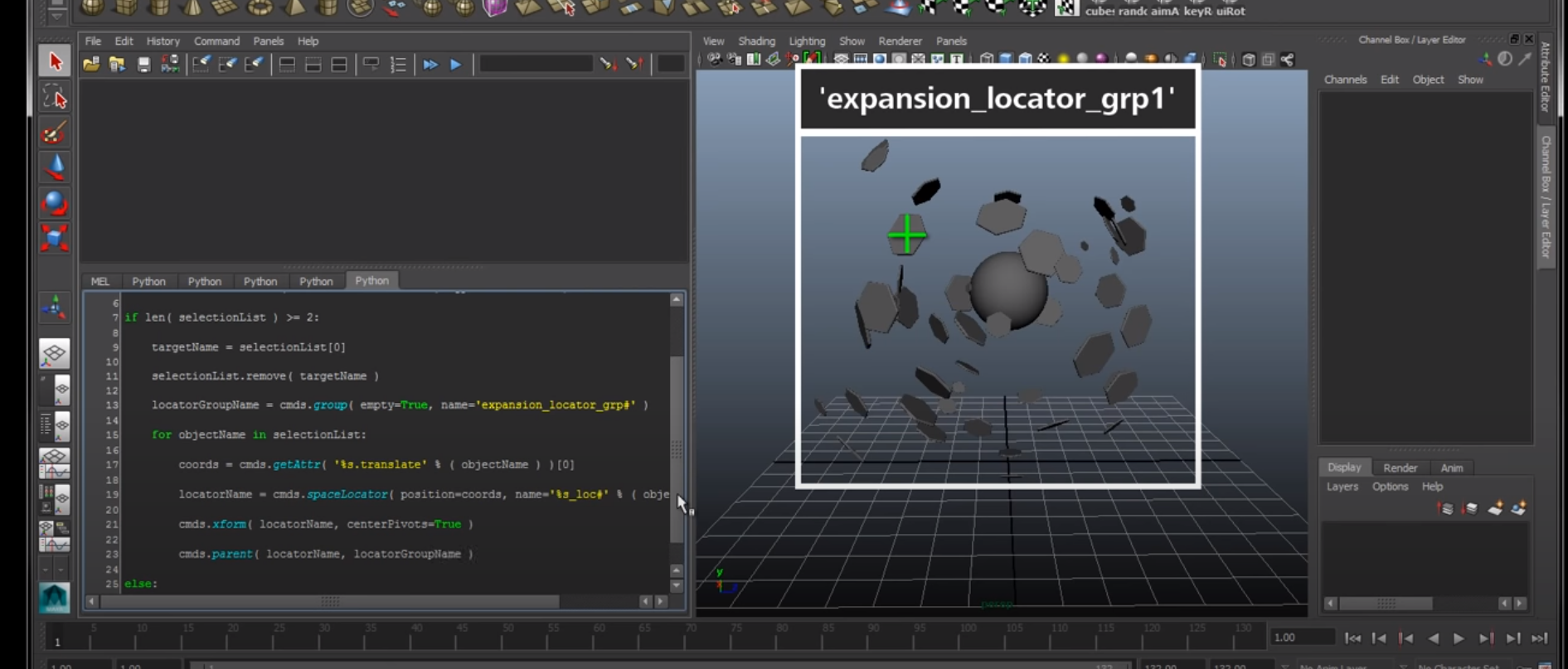The image size is (1568, 669).
Task: Choose the Rotate tool sphere icon
Action: tap(55, 203)
